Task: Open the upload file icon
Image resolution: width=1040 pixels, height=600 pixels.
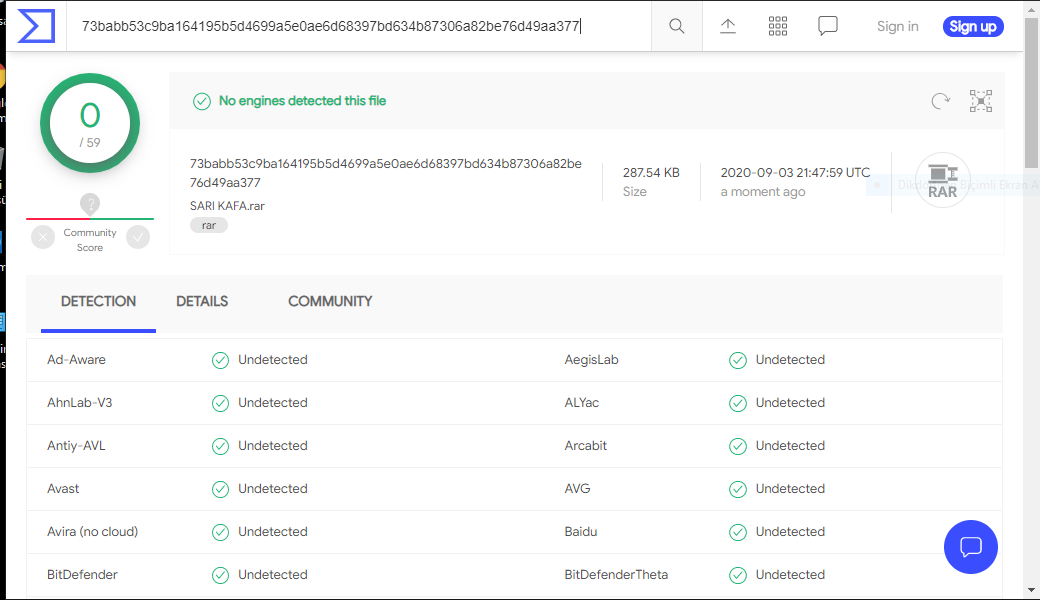Action: (x=728, y=26)
